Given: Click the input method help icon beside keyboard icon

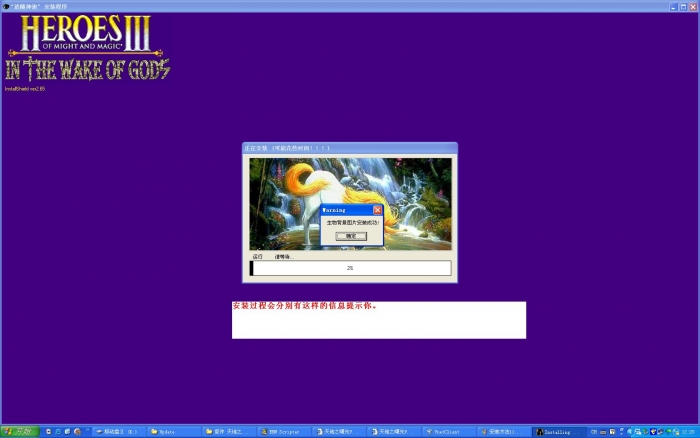Looking at the screenshot, I should coord(612,432).
